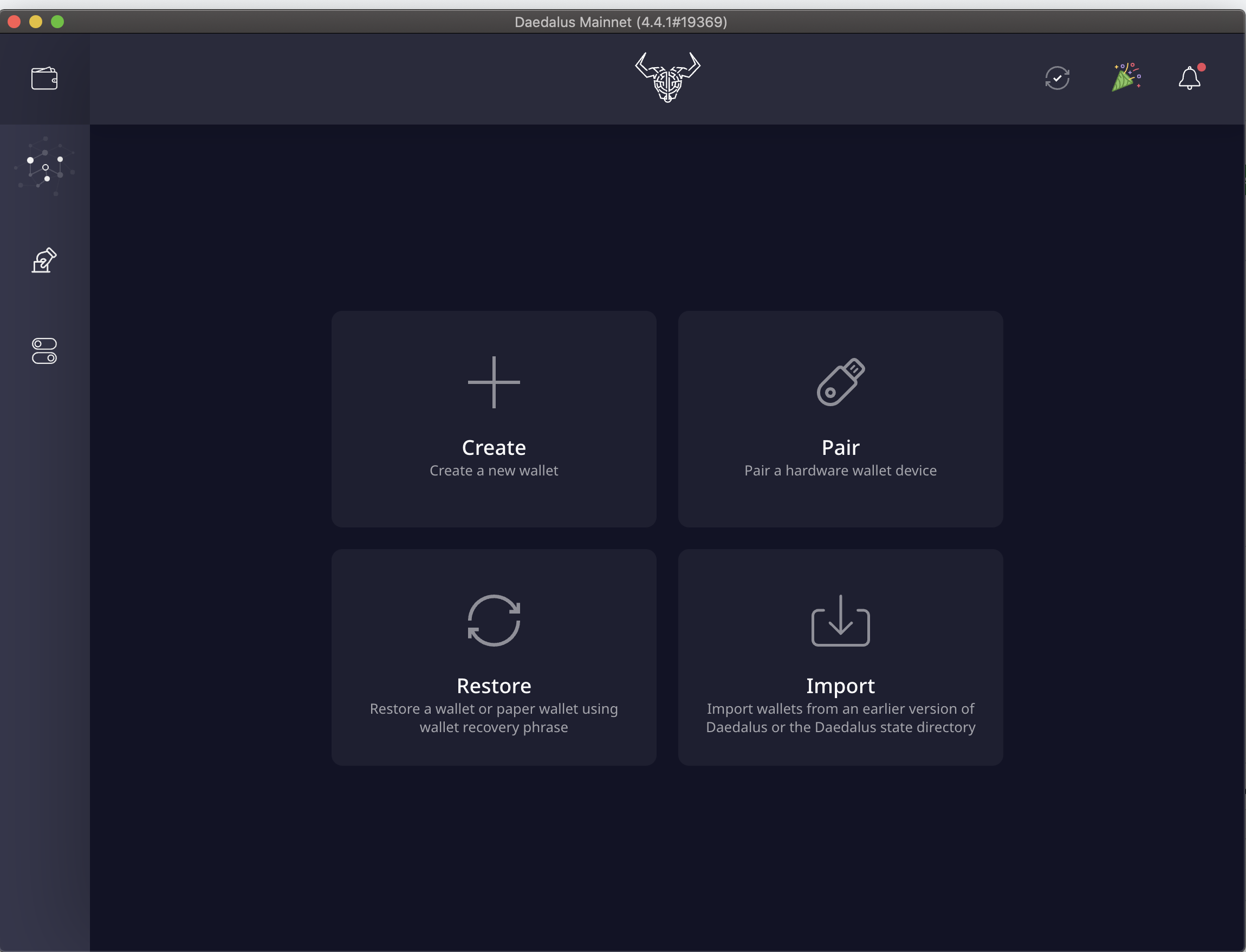Restore a wallet using recovery phrase
This screenshot has height=952, width=1246.
[x=494, y=656]
